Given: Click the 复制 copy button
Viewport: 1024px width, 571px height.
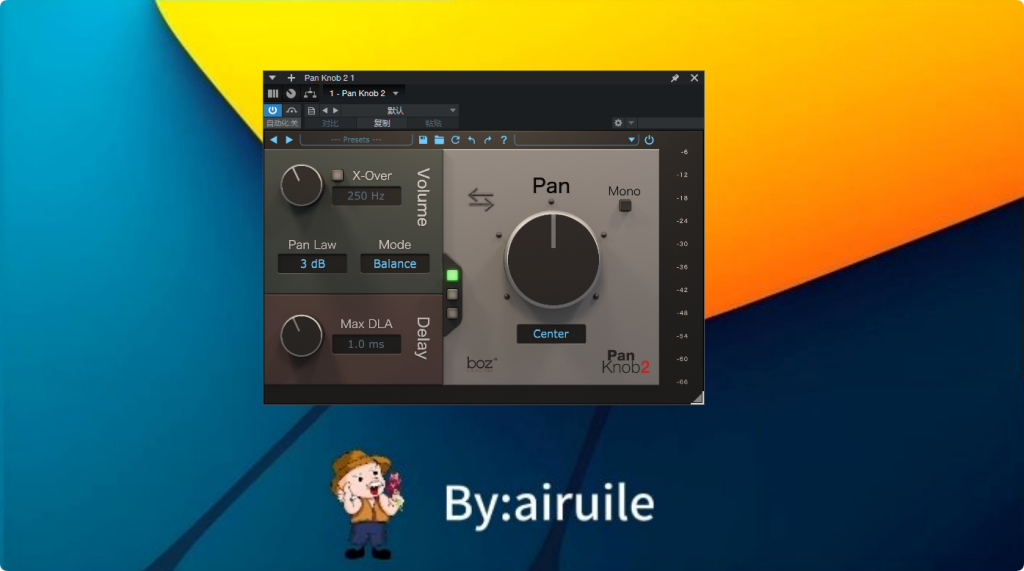Looking at the screenshot, I should pyautogui.click(x=381, y=123).
